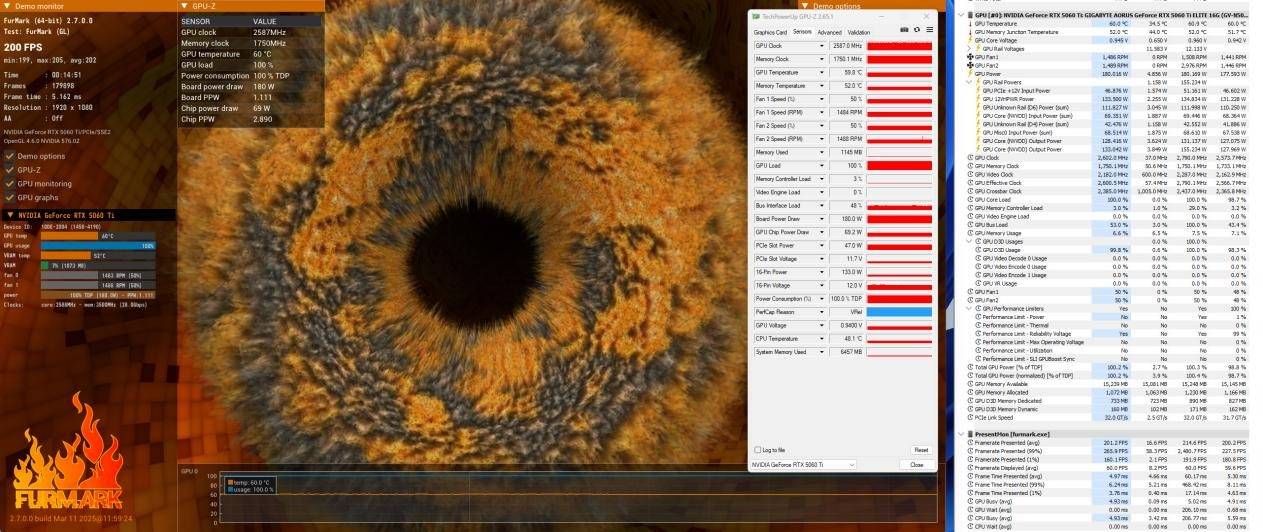1263x532 pixels.
Task: Click icon beside Performance Limit - Power
Action: 978,317
